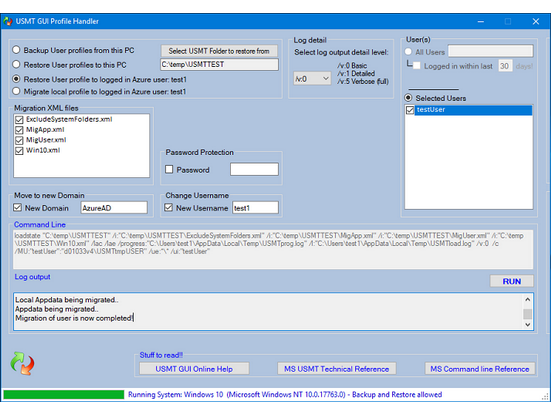Image resolution: width=551 pixels, height=415 pixels.
Task: Uncheck Win10.xml migration file
Action: 19,151
